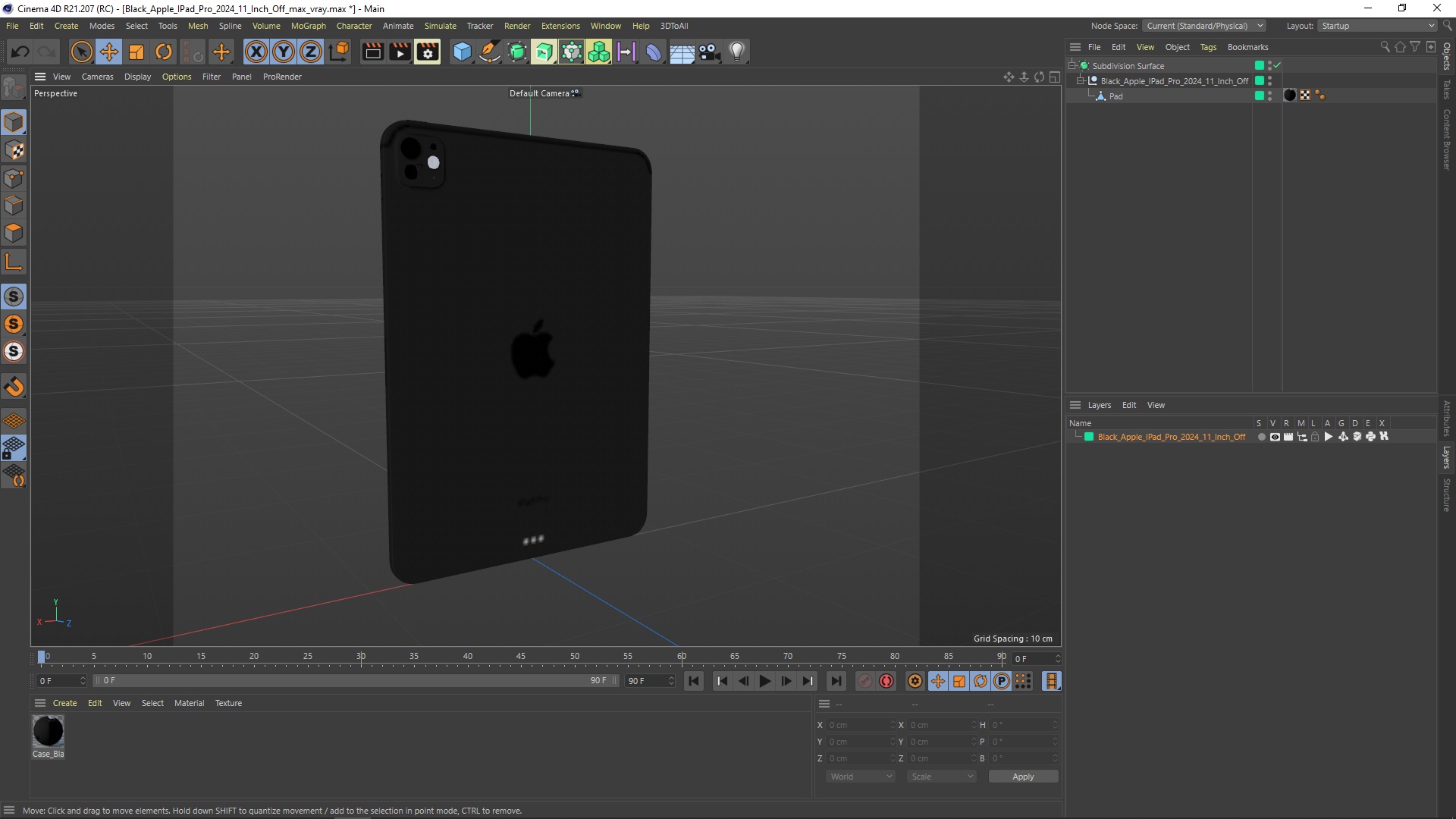Toggle Enable Snap in sidebar
Viewport: 1456px width, 819px height.
pyautogui.click(x=14, y=387)
